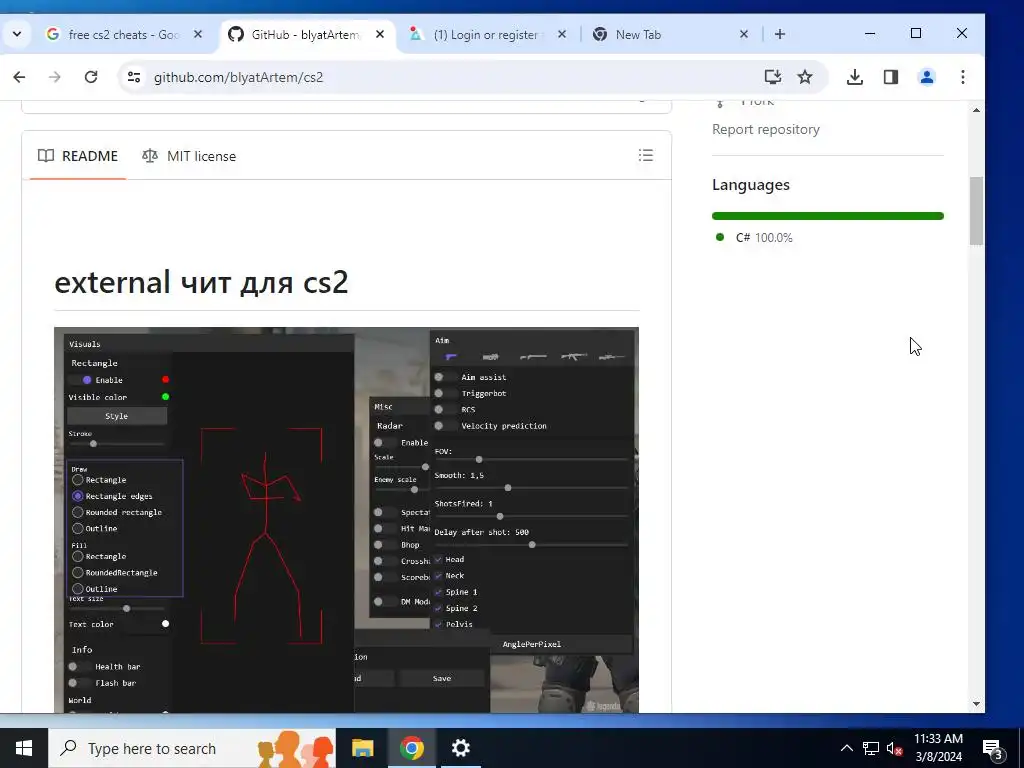
Task: Open a new browser tab with plus
Action: click(780, 34)
